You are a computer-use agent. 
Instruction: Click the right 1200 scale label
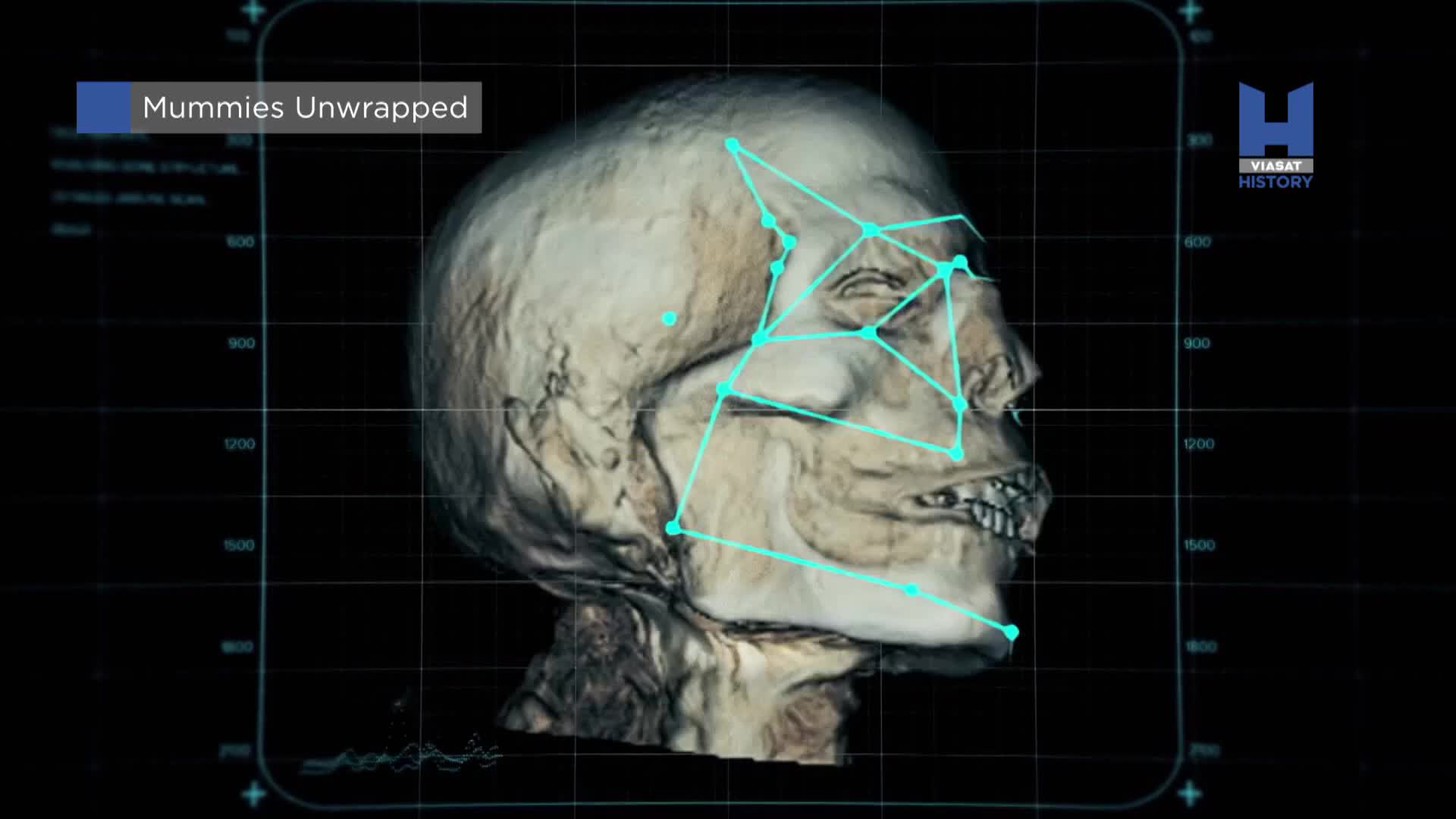[x=1199, y=444]
